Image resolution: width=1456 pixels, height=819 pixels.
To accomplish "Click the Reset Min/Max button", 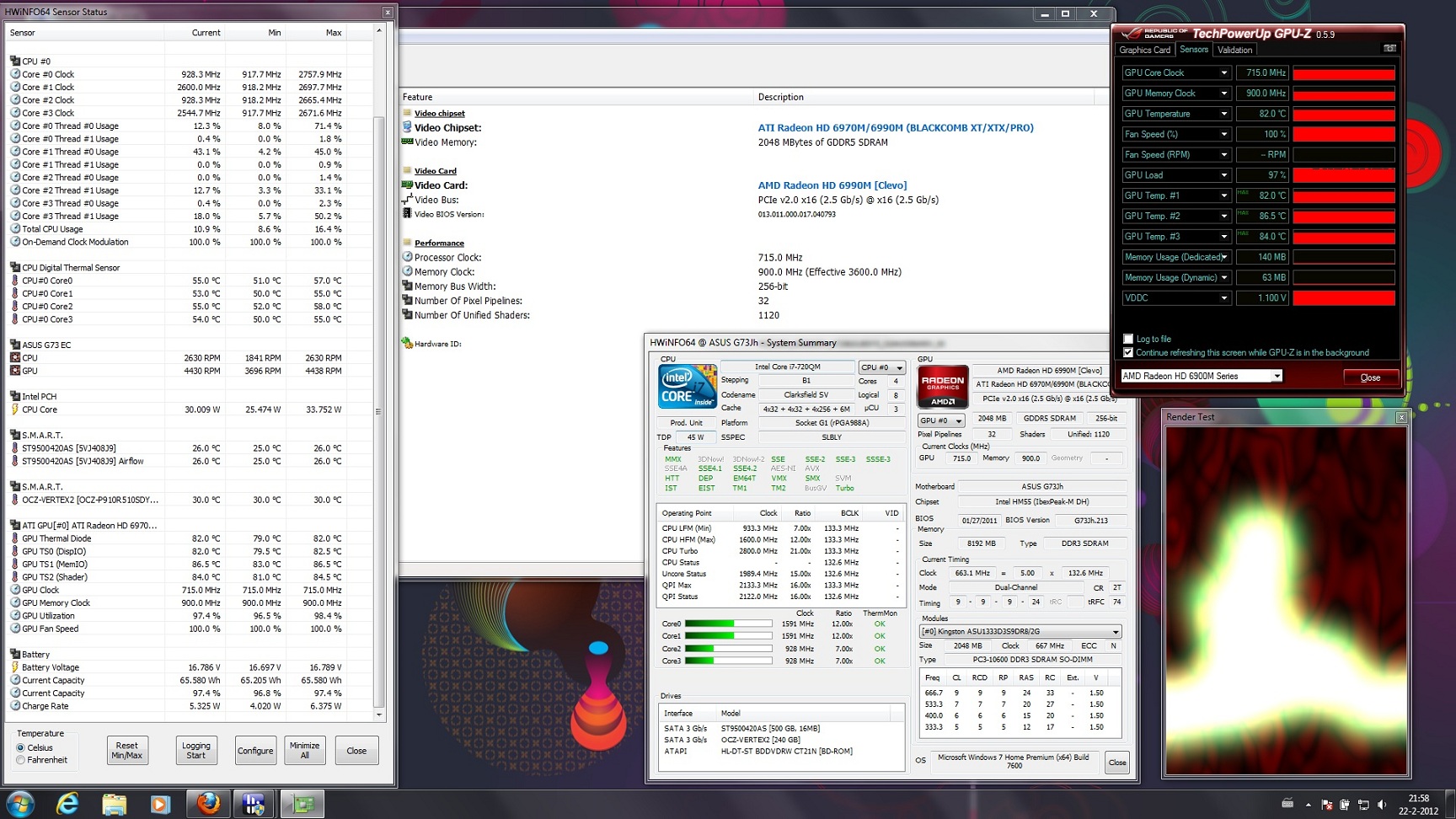I will pos(126,750).
